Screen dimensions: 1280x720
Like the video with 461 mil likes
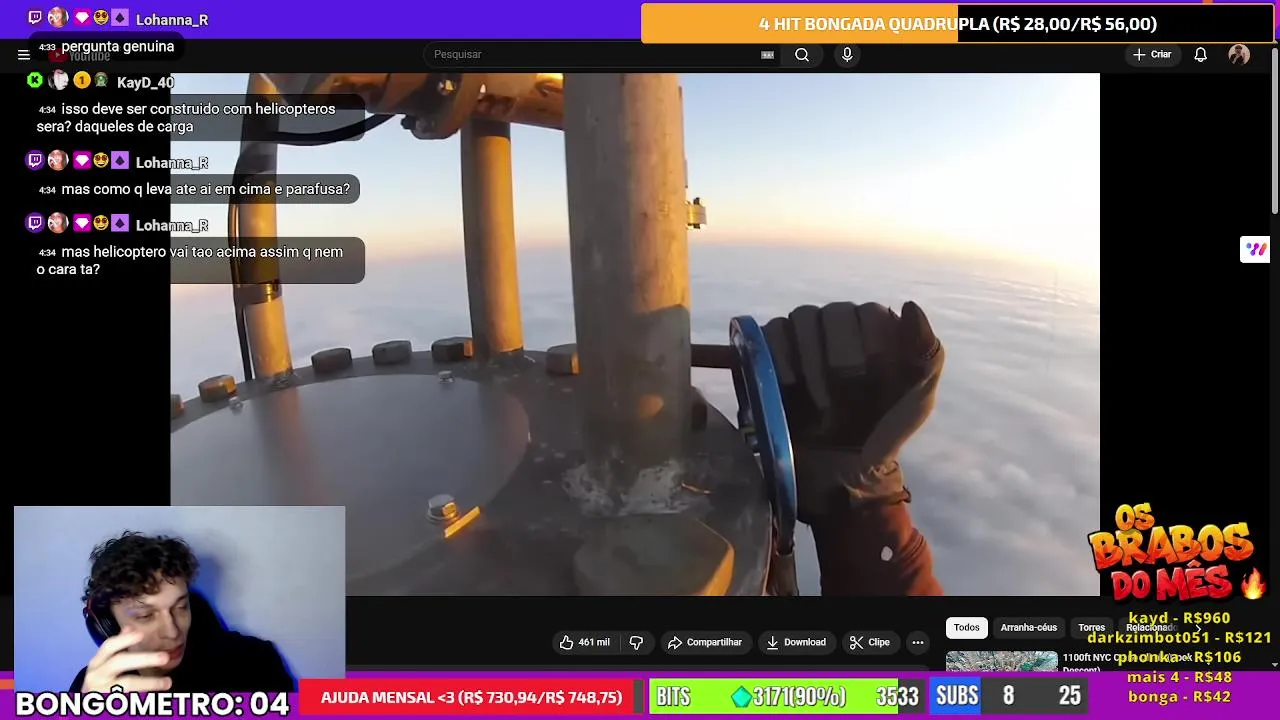(585, 642)
